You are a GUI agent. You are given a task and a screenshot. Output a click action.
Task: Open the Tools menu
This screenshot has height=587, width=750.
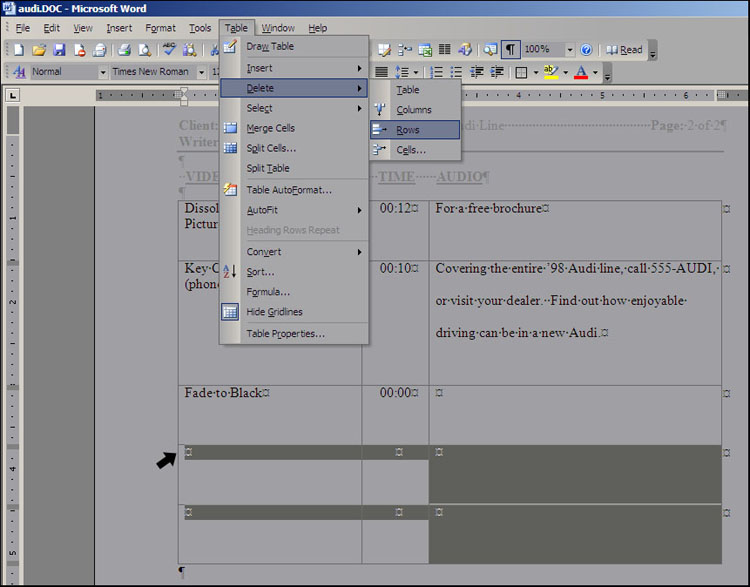tap(200, 28)
